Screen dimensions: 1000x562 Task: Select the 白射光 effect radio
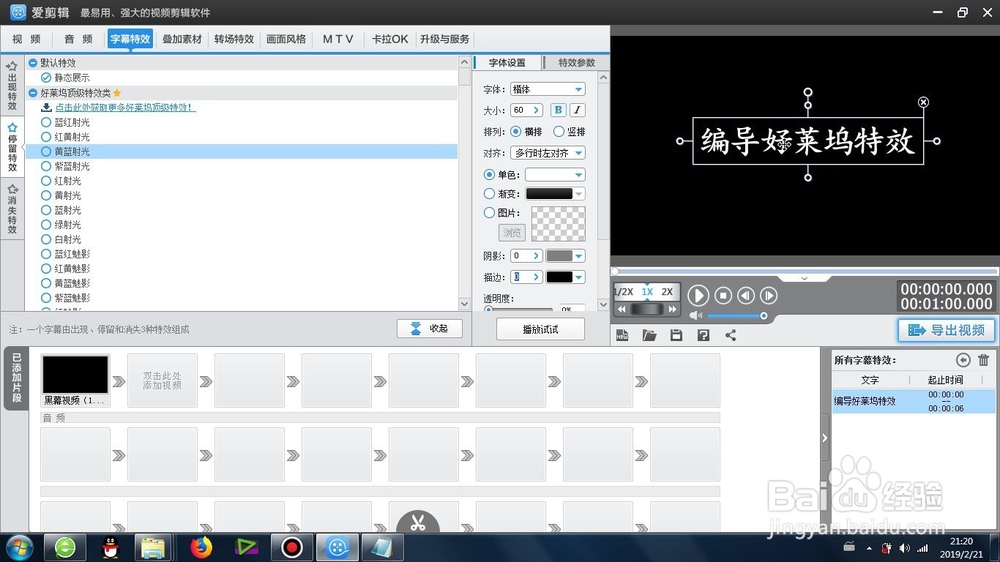[46, 239]
